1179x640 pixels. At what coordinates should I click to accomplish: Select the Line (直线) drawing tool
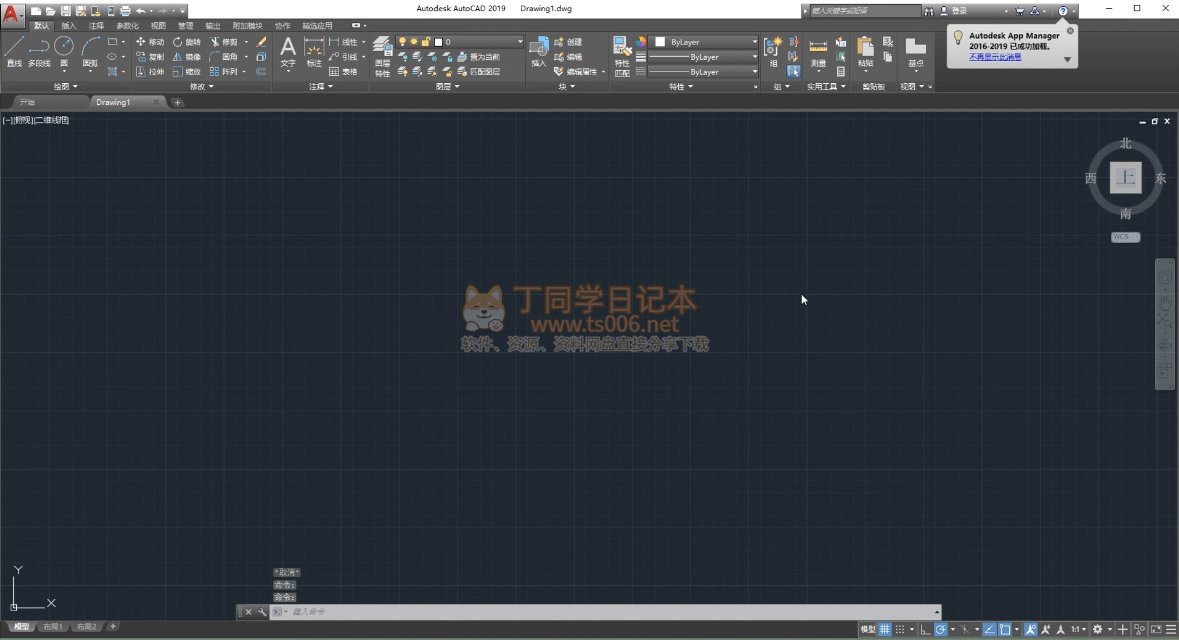(x=13, y=52)
